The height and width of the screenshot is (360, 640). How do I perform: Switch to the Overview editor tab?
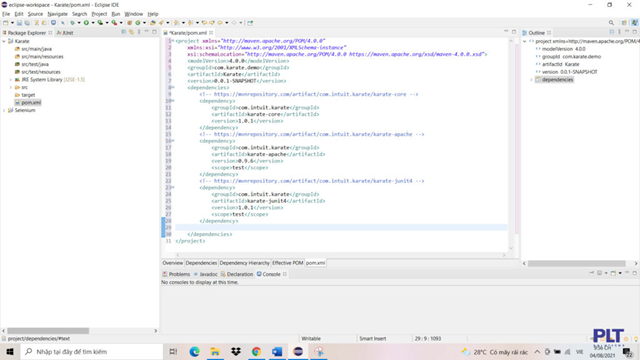(173, 263)
